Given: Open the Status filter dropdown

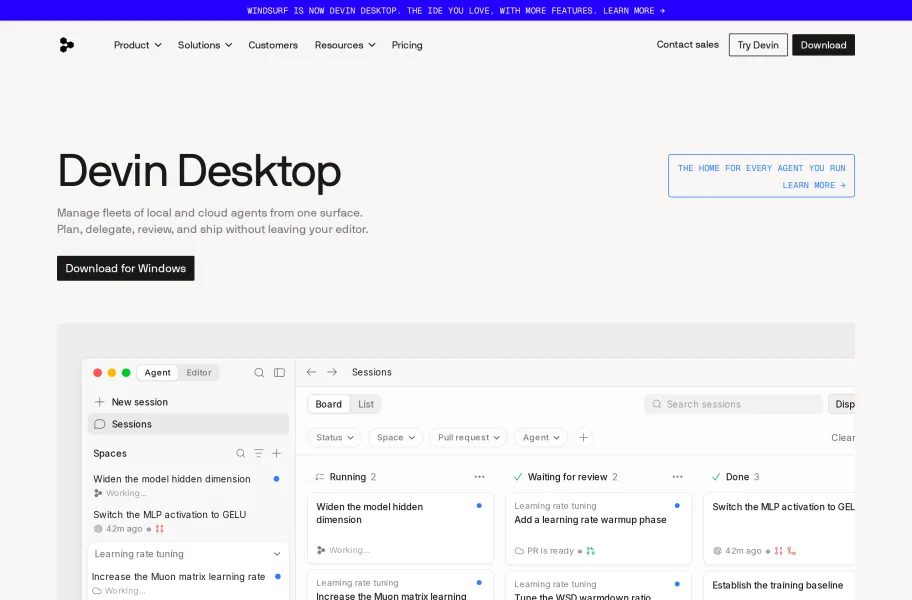Looking at the screenshot, I should 334,437.
